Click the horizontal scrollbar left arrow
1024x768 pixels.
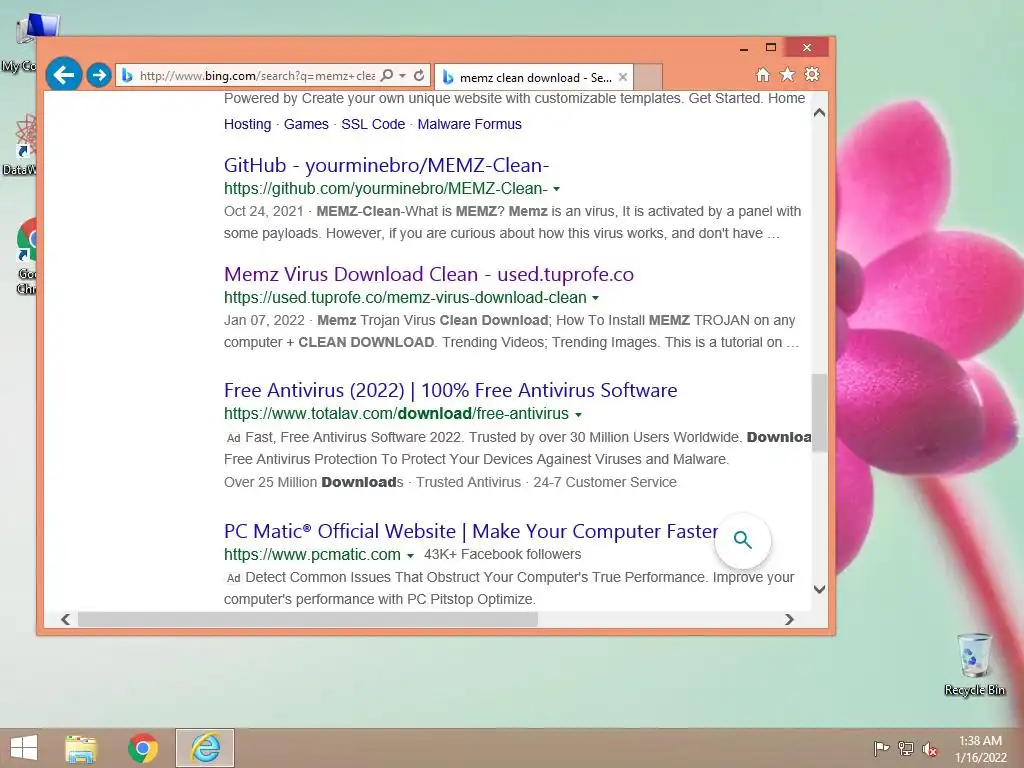coord(65,619)
